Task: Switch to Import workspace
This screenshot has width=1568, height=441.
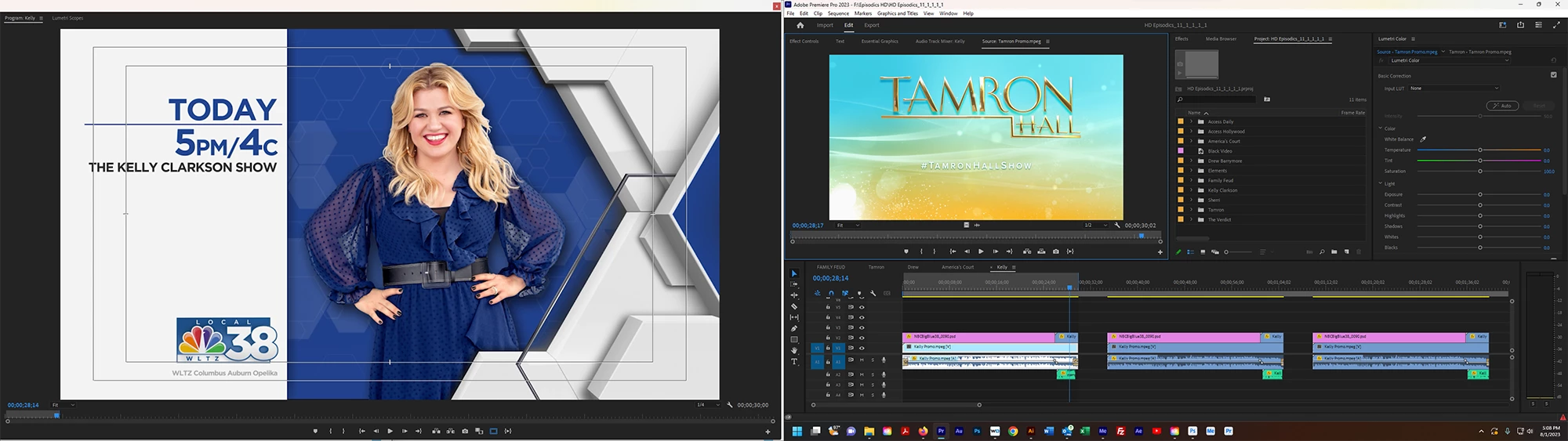Action: 825,25
